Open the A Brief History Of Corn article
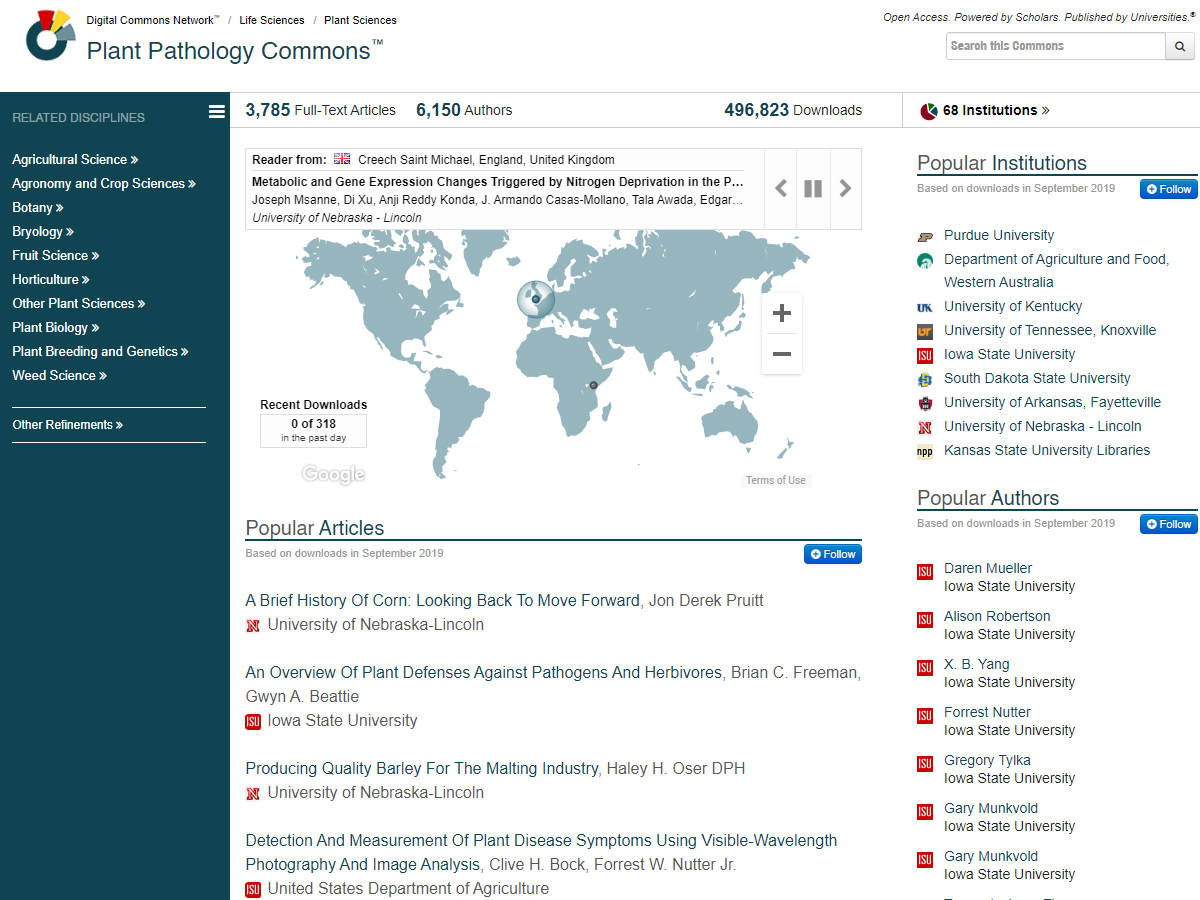This screenshot has width=1200, height=900. click(x=442, y=601)
